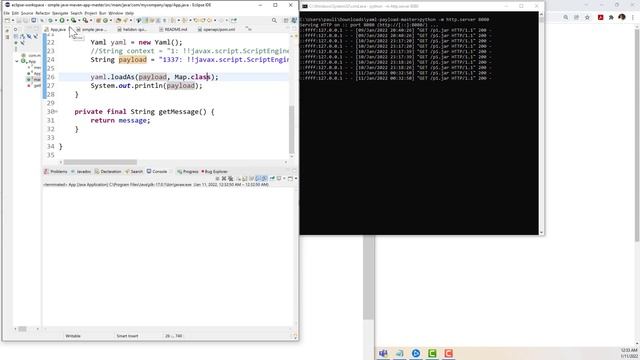The image size is (640, 360).
Task: Open the Declaration view tab
Action: tap(108, 171)
